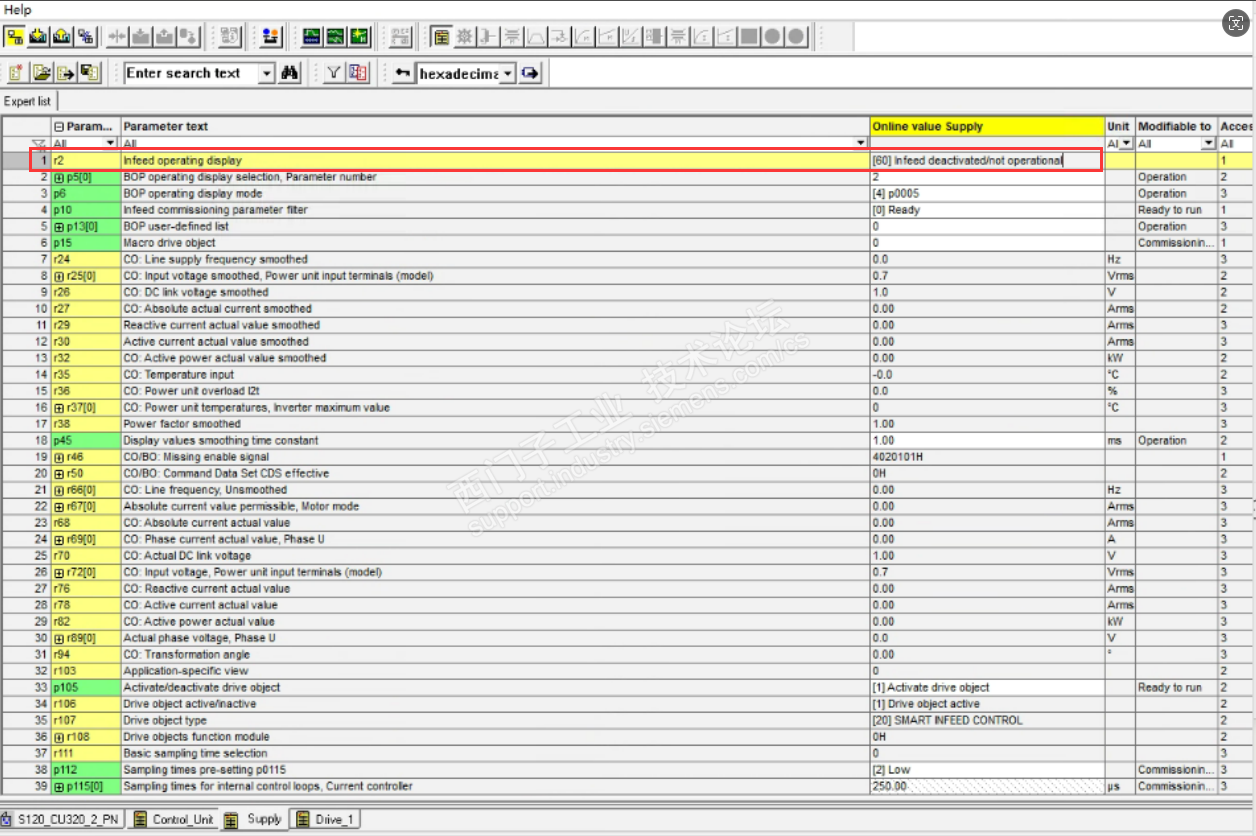Select the highlighted expert list icon in top toolbar
Image resolution: width=1256 pixels, height=836 pixels.
click(x=441, y=37)
